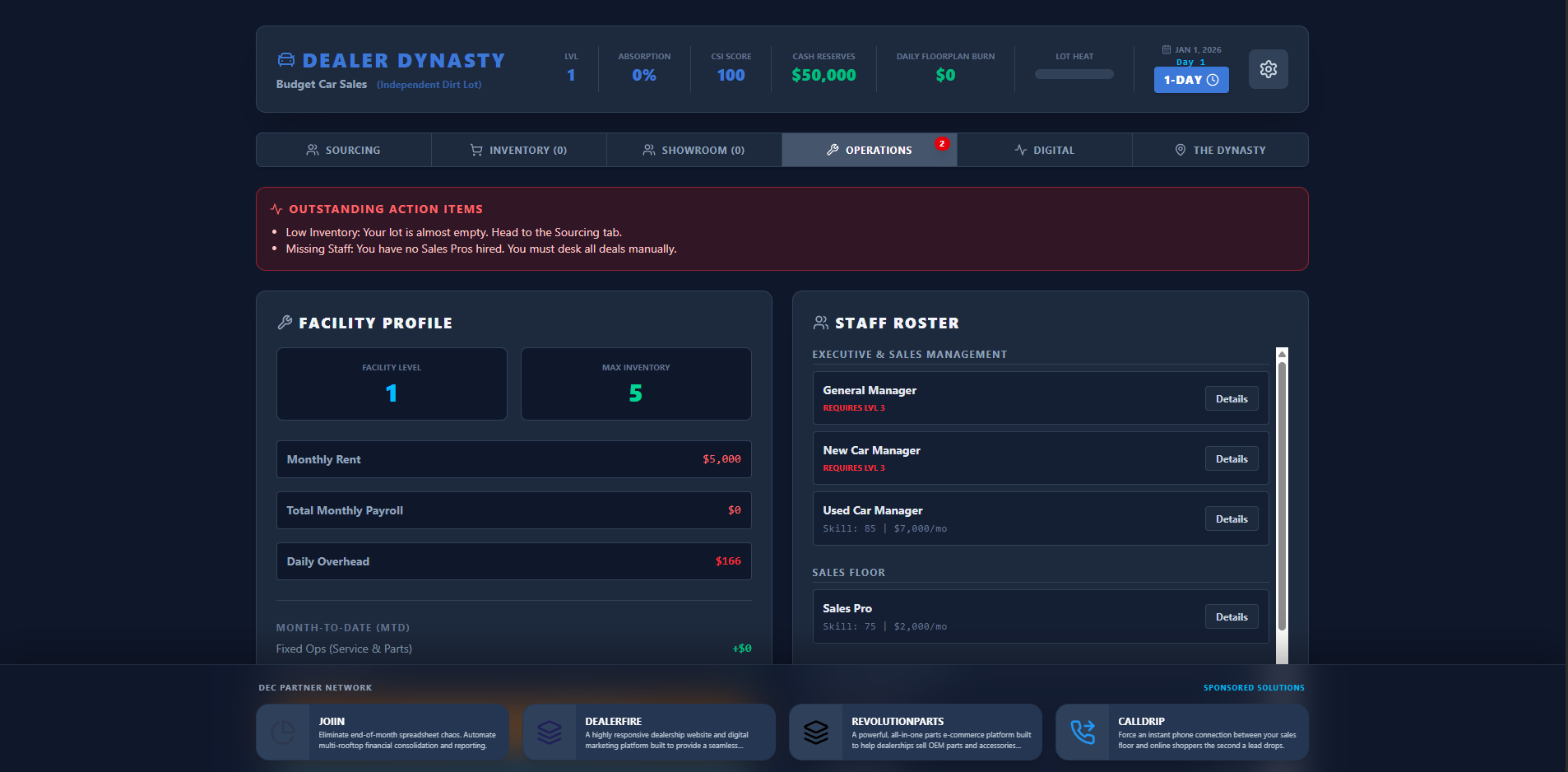This screenshot has width=1568, height=772.
Task: Open the CALLDRIP partner card
Action: pos(1182,732)
